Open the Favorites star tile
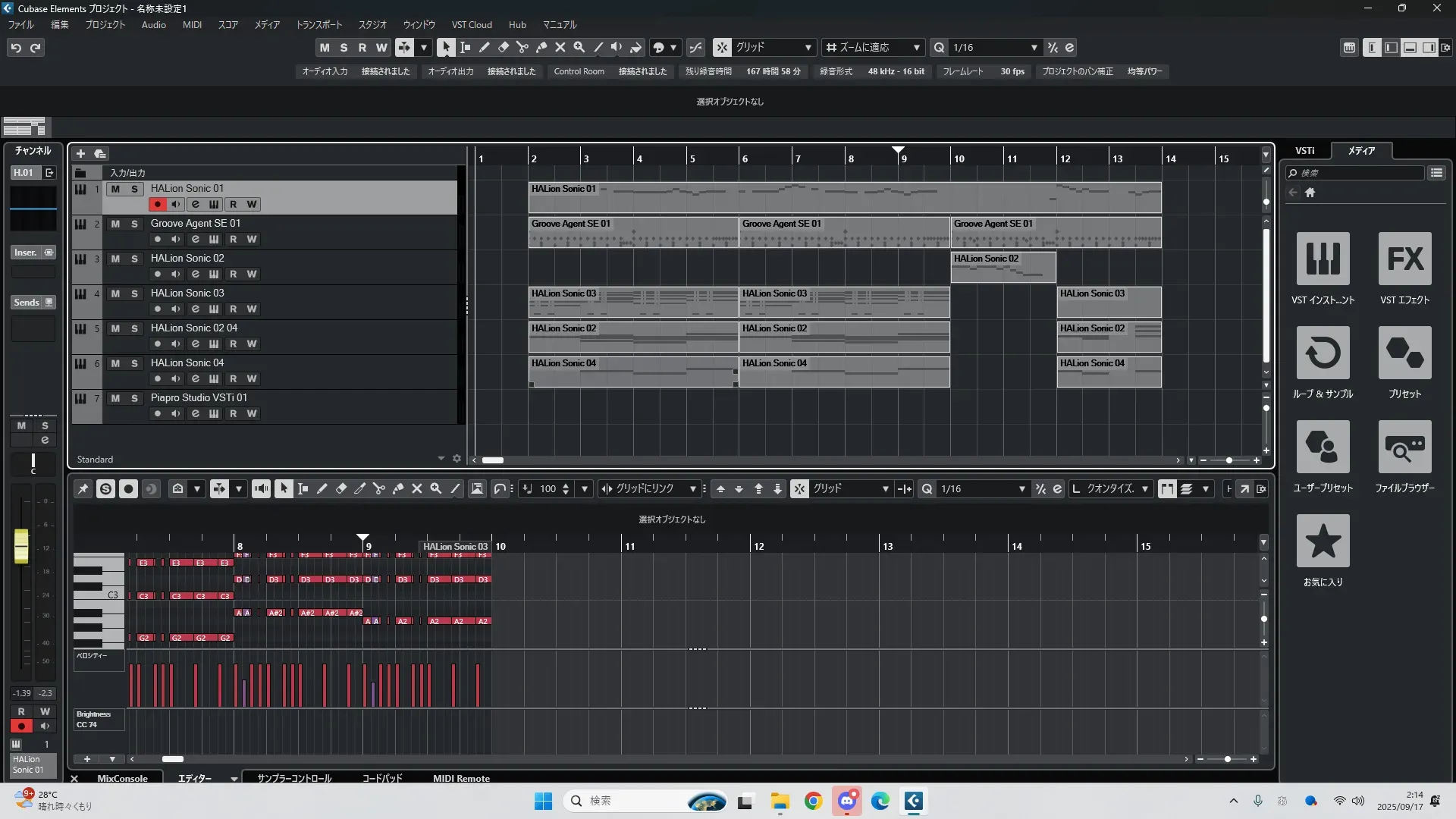The width and height of the screenshot is (1456, 819). pyautogui.click(x=1323, y=541)
